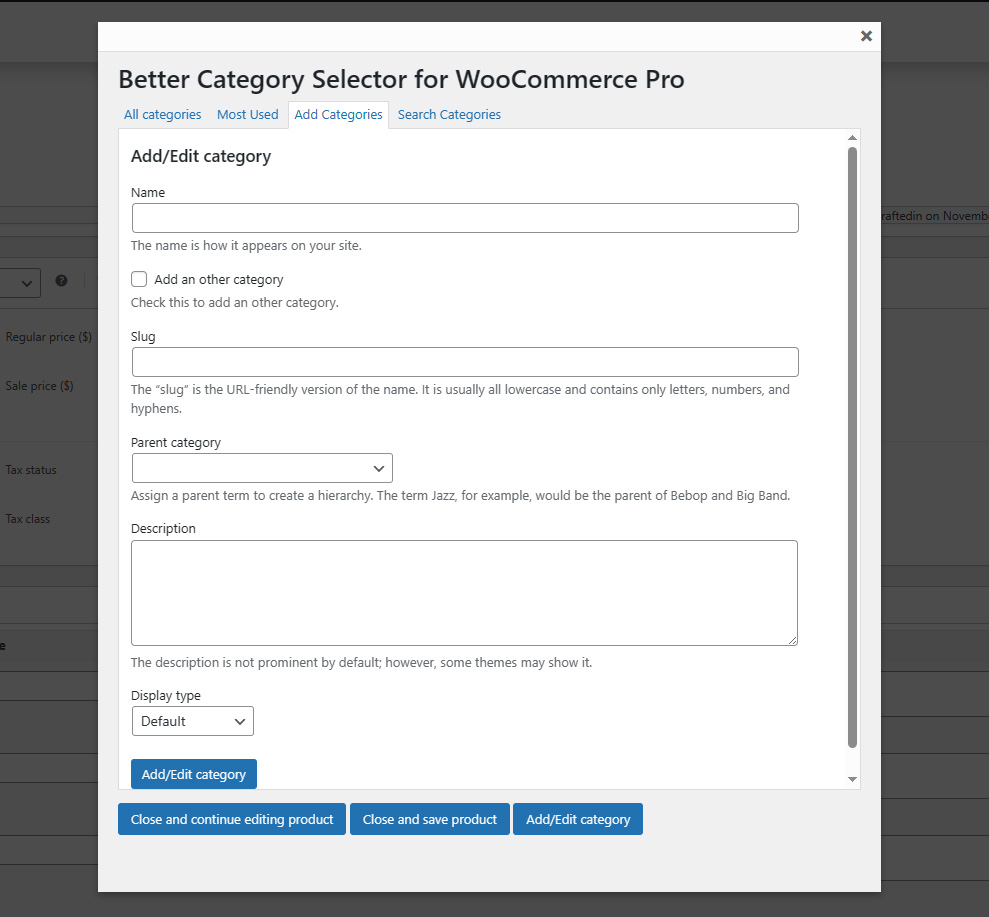This screenshot has width=989, height=917.
Task: Select the Add Categories tab
Action: (x=338, y=115)
